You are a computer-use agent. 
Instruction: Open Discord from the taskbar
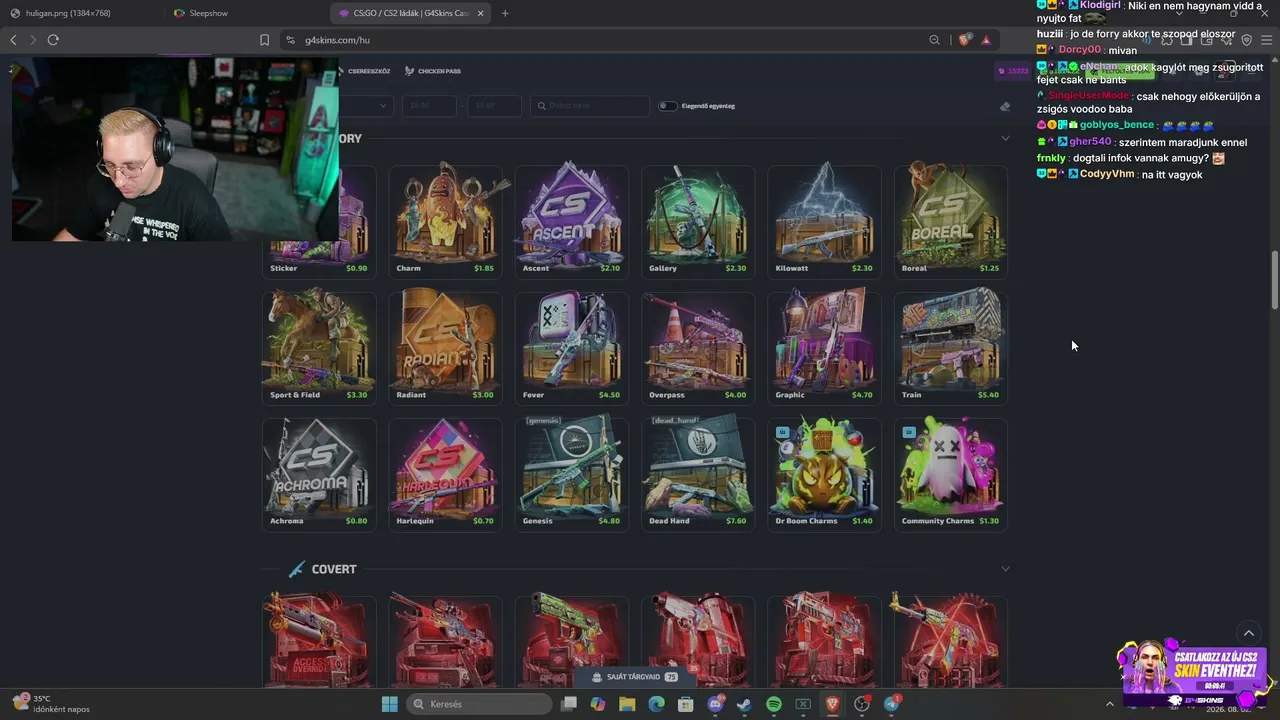[715, 704]
